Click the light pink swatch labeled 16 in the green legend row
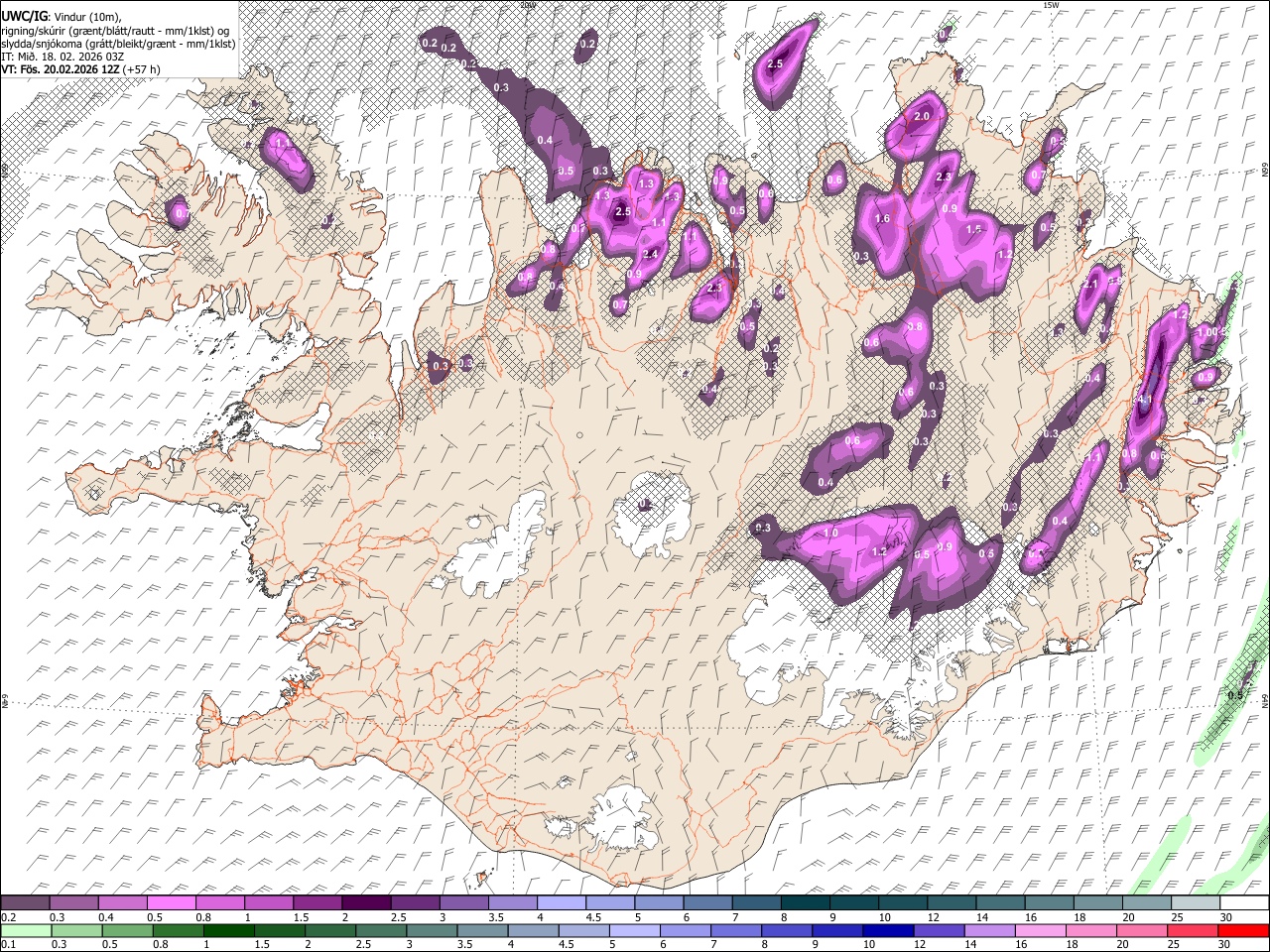1270x952 pixels. coord(1039,931)
